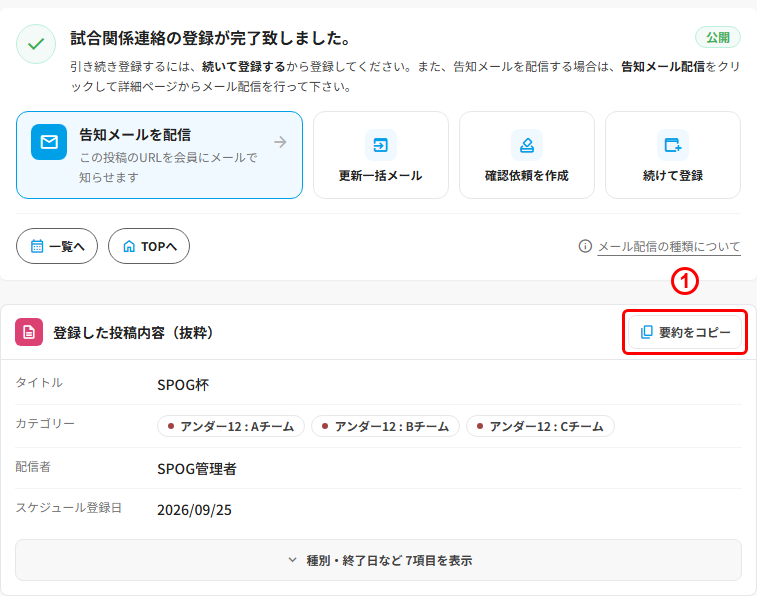The image size is (757, 596).
Task: Expand 種別・終了日など 7項目を表示
Action: 378,560
